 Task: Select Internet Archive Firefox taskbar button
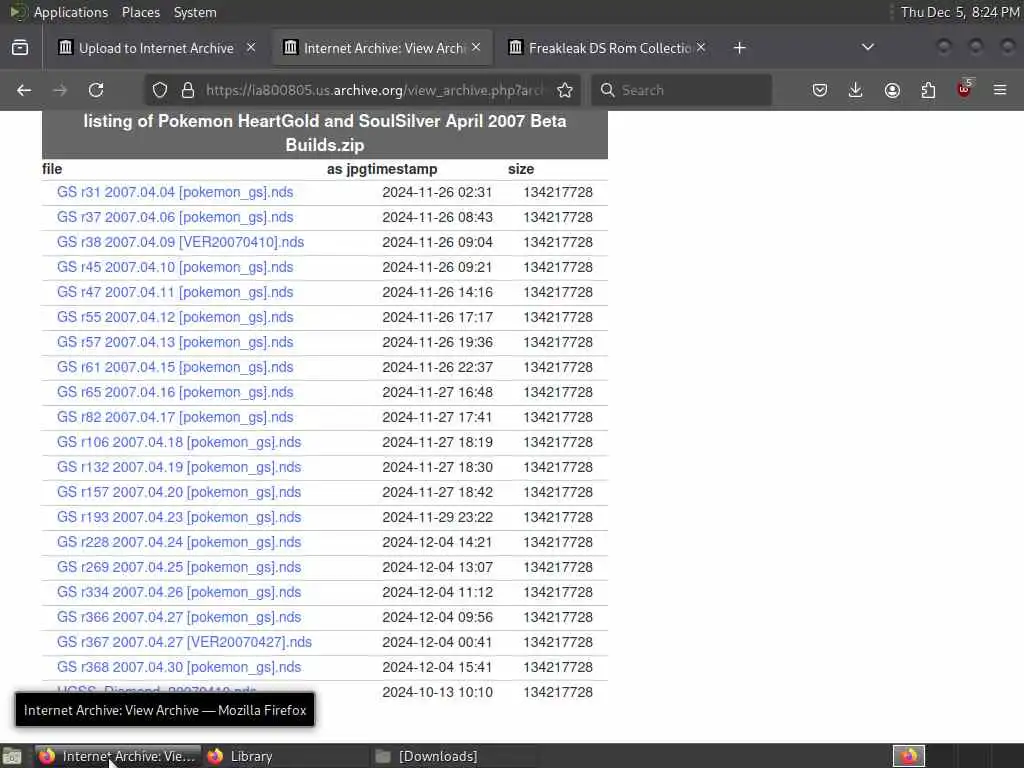tap(116, 756)
